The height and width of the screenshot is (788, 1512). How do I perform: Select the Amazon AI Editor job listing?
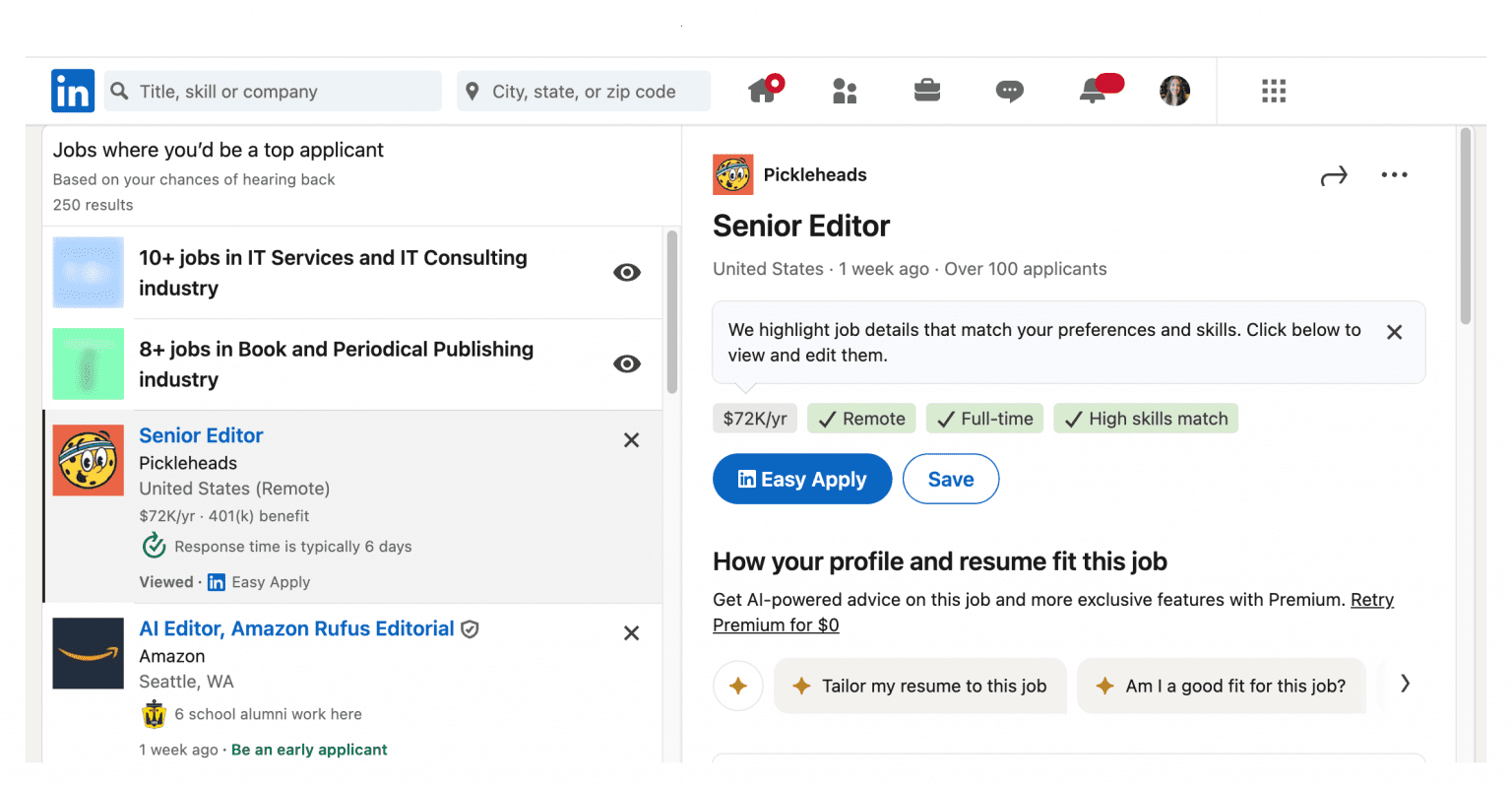tap(296, 628)
